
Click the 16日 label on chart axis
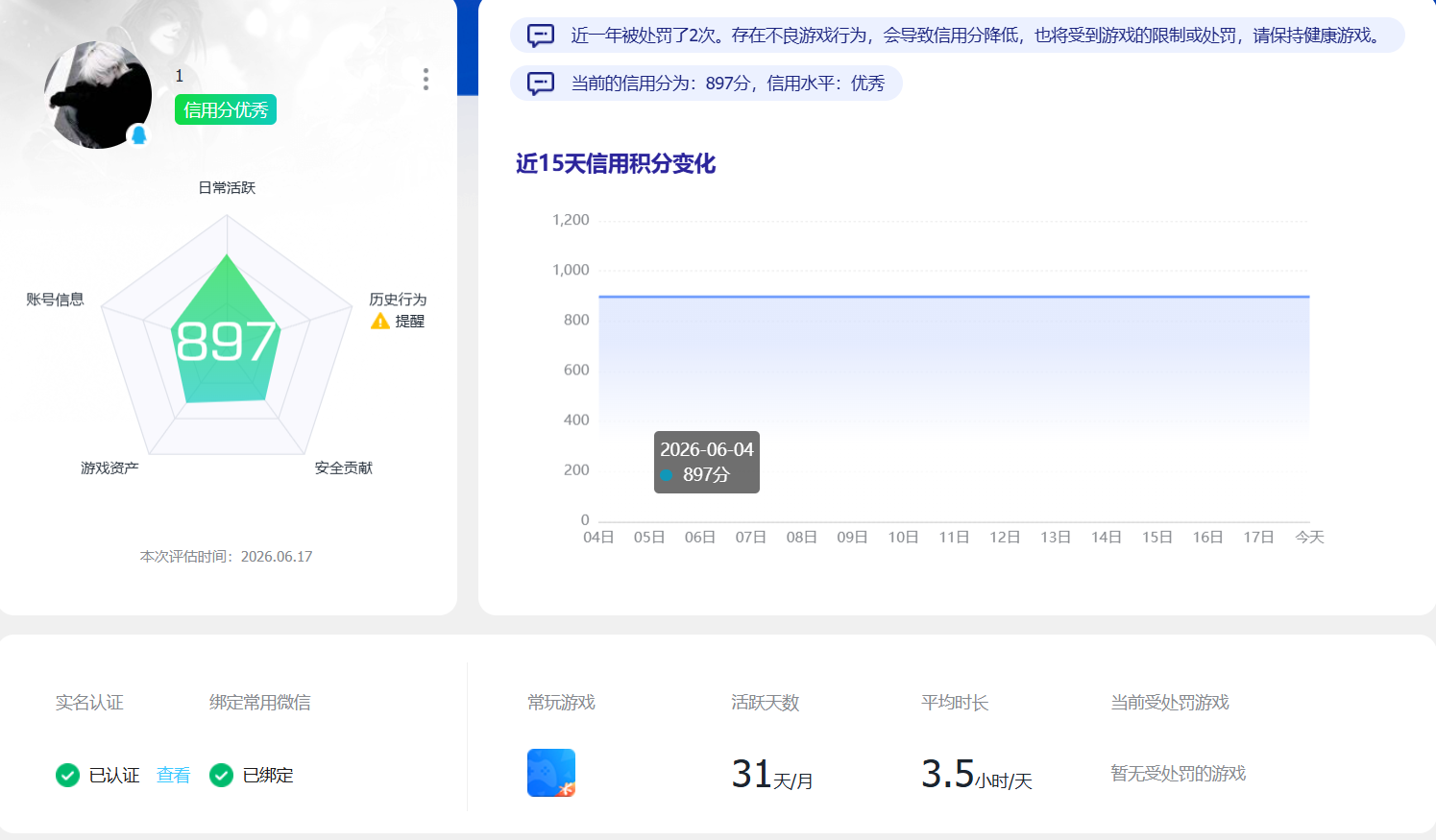[1208, 537]
